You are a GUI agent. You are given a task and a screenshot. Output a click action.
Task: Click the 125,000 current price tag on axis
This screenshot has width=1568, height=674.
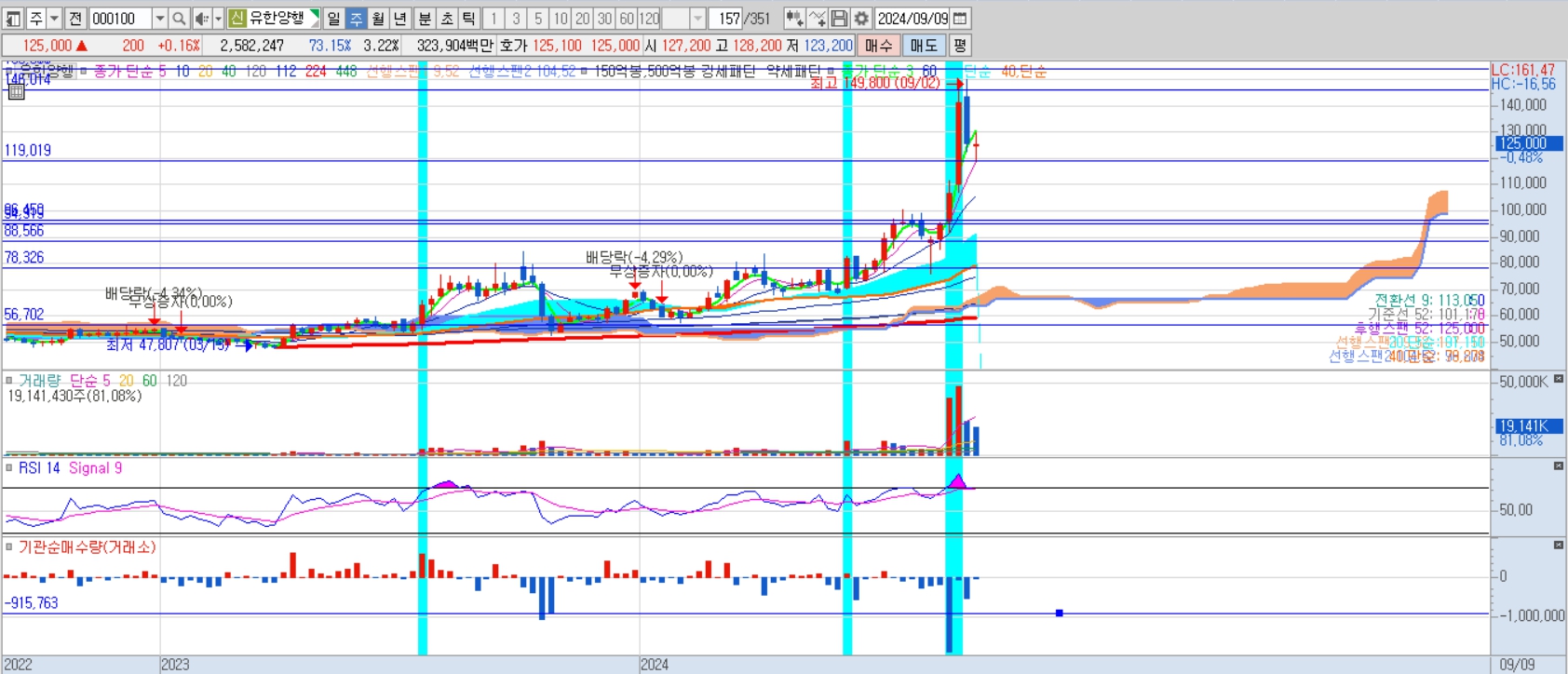pyautogui.click(x=1529, y=142)
